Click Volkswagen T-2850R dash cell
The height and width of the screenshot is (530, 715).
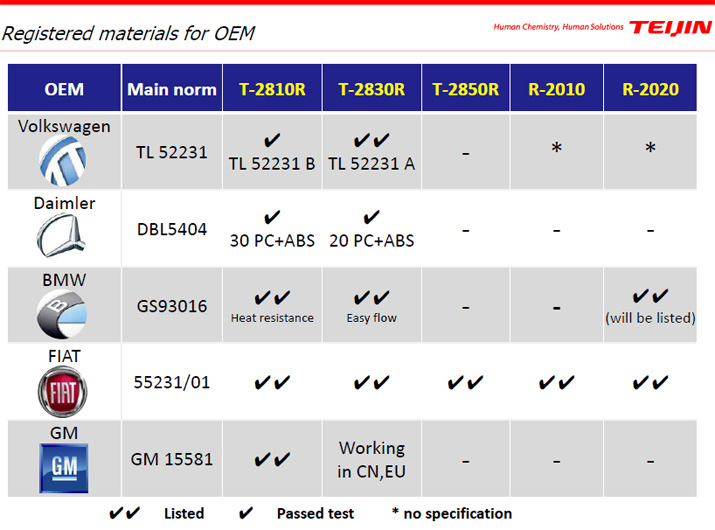(x=466, y=153)
